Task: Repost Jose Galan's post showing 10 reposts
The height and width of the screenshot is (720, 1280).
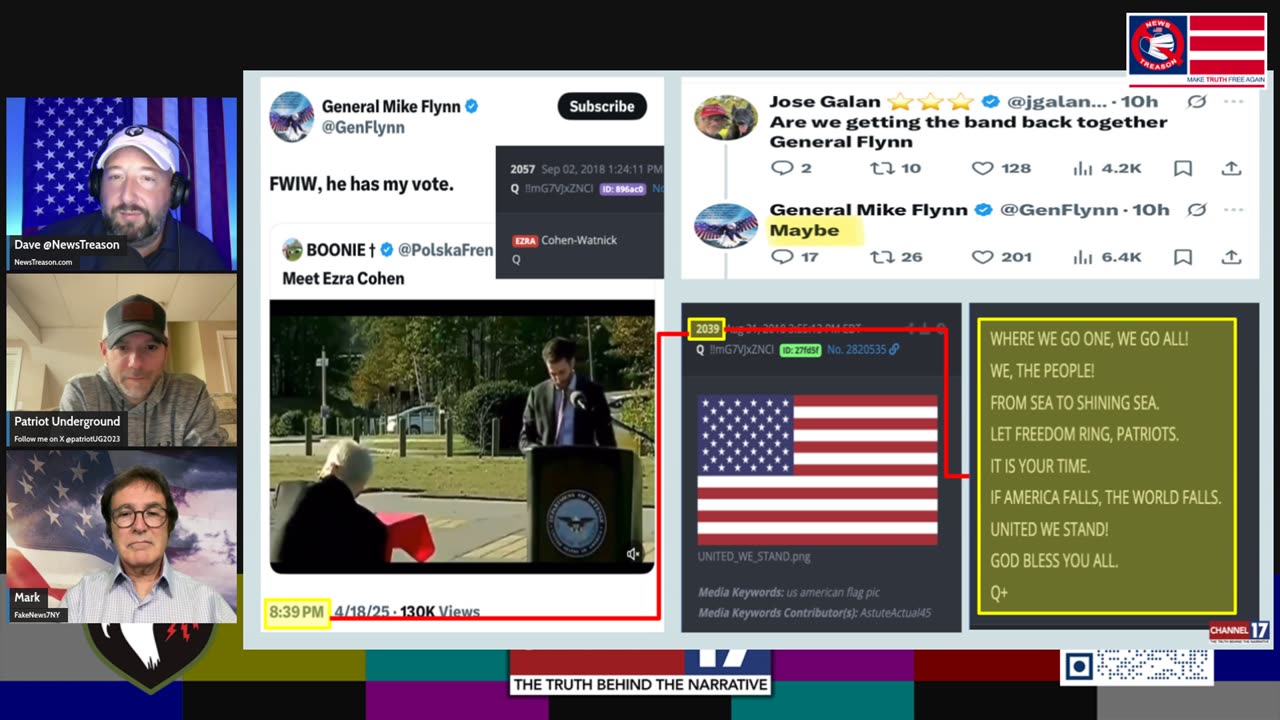Action: pyautogui.click(x=895, y=168)
